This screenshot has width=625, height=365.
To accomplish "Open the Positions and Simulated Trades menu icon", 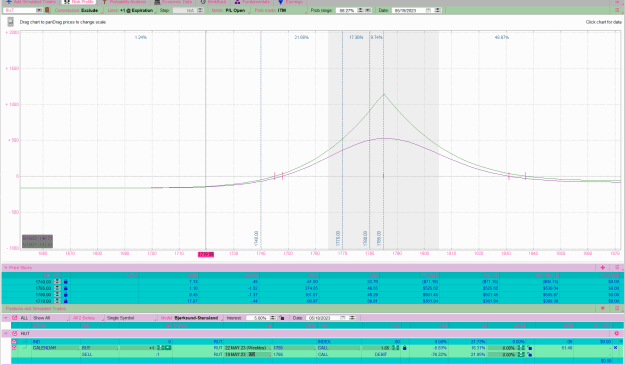I will coord(617,308).
